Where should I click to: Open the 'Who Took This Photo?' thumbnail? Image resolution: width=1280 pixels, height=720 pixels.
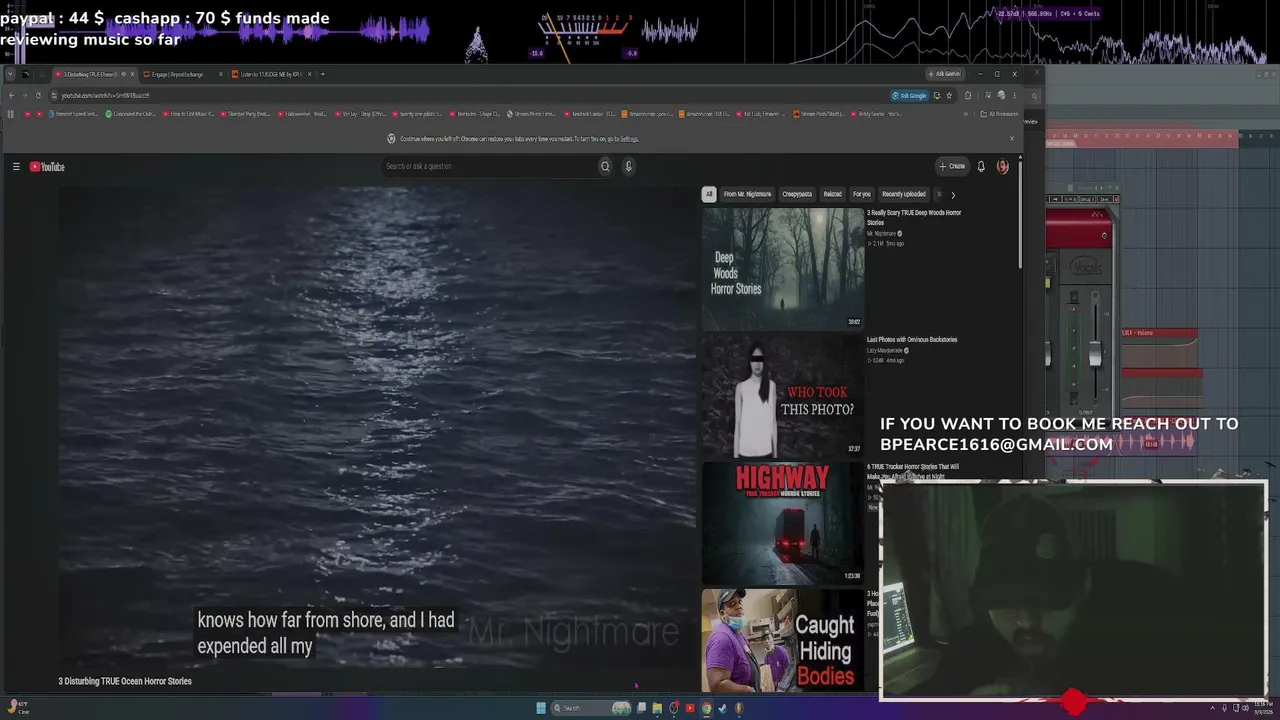782,395
